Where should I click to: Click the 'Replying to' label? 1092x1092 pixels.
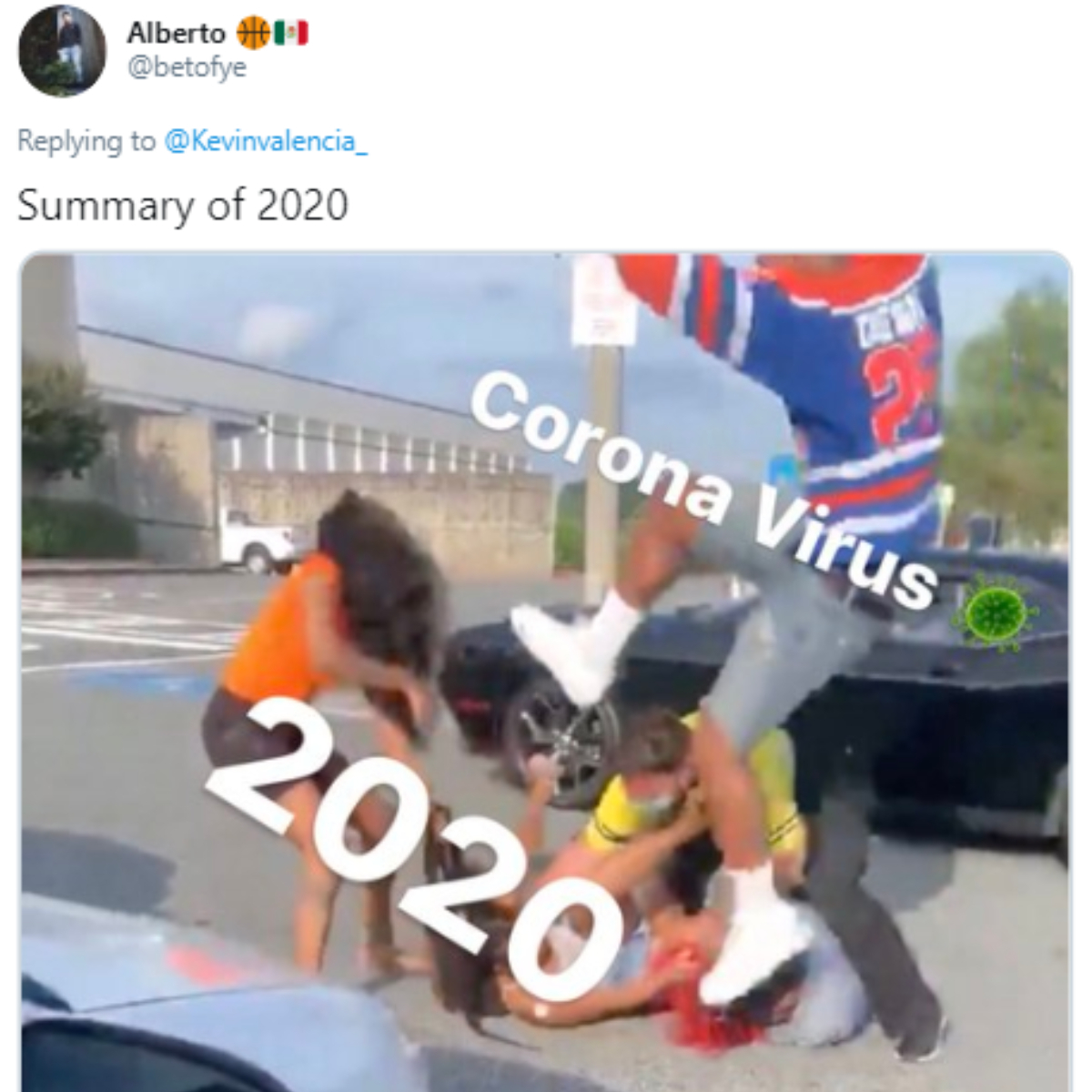point(86,141)
